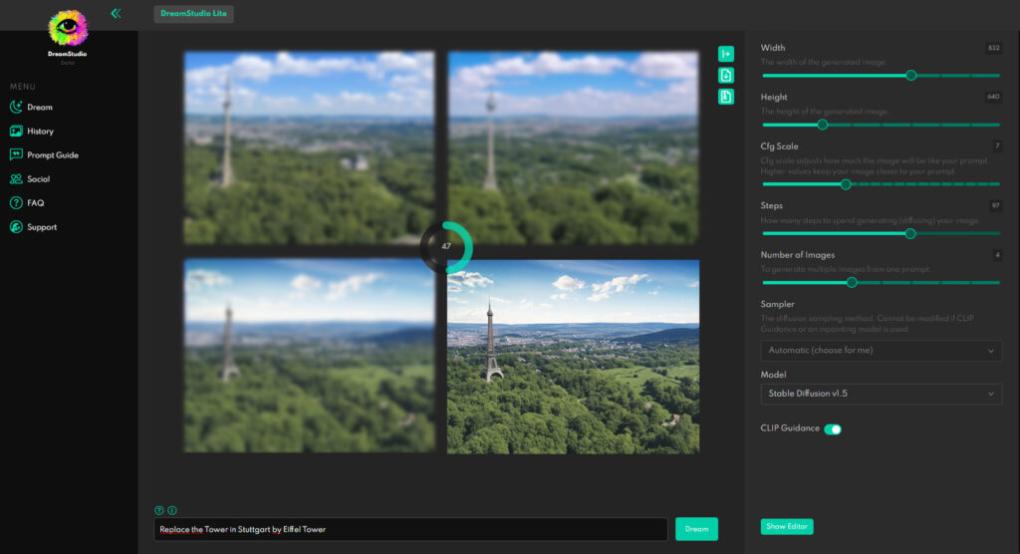Screen dimensions: 1020x554
Task: Click the FAQ question mark icon
Action: (x=16, y=203)
